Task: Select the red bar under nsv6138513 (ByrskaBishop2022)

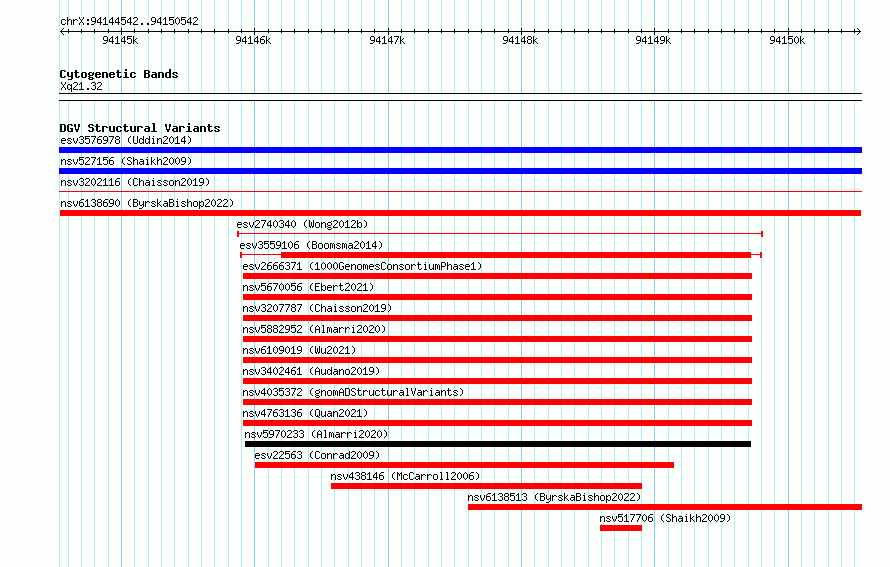Action: click(665, 507)
